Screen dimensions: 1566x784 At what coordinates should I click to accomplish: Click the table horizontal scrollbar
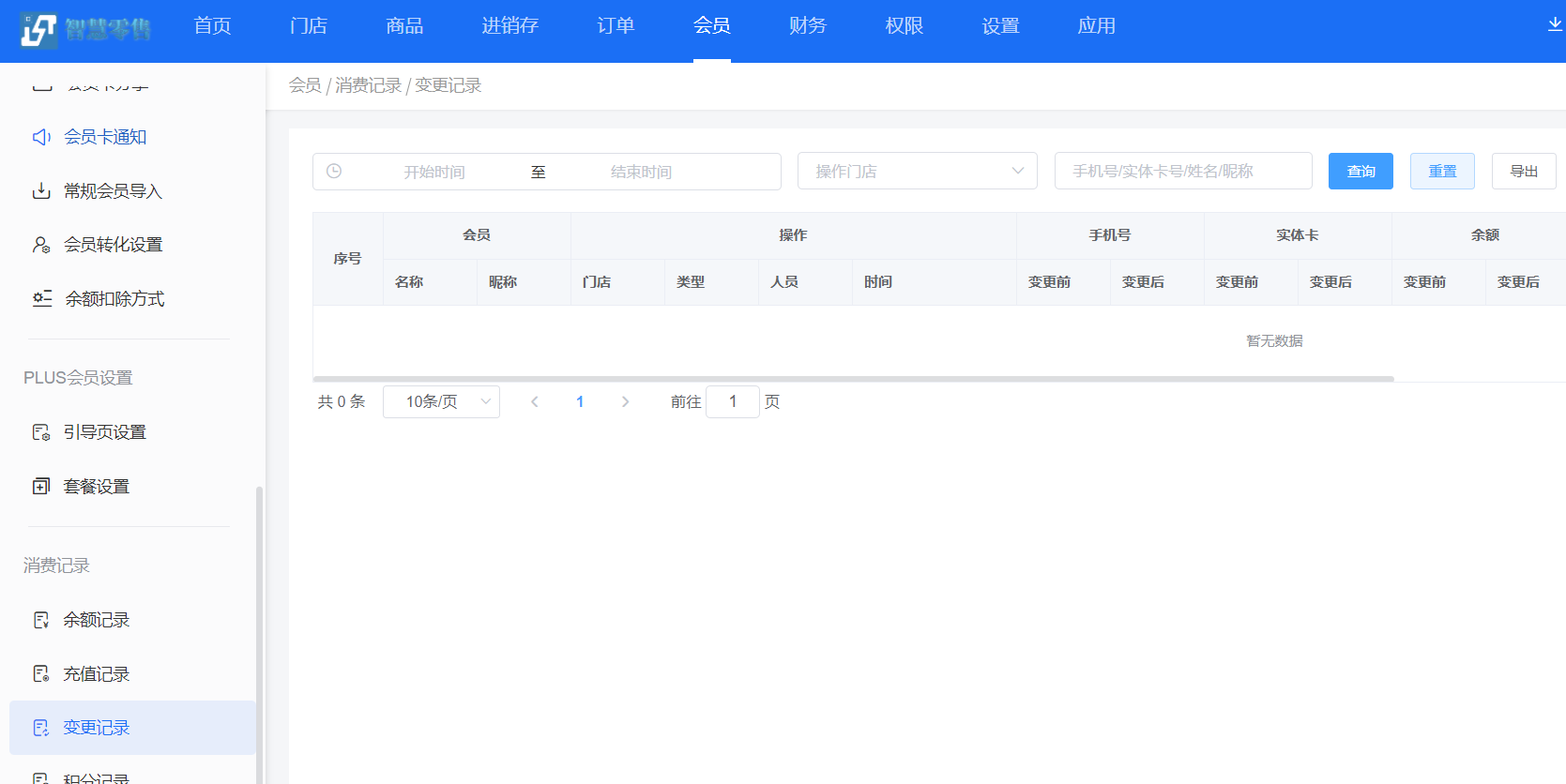[853, 379]
